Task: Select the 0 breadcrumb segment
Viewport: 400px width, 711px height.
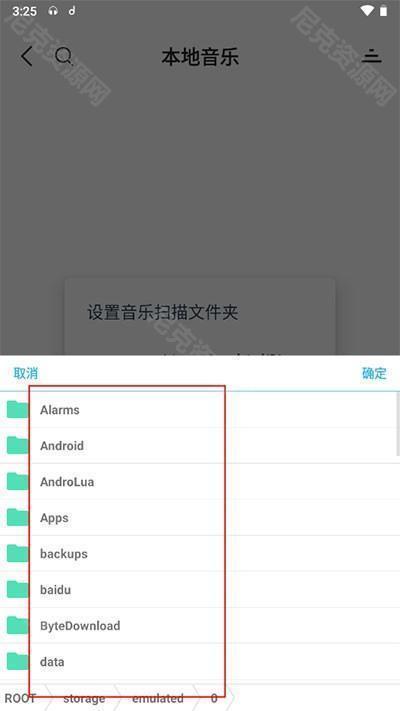Action: (214, 698)
